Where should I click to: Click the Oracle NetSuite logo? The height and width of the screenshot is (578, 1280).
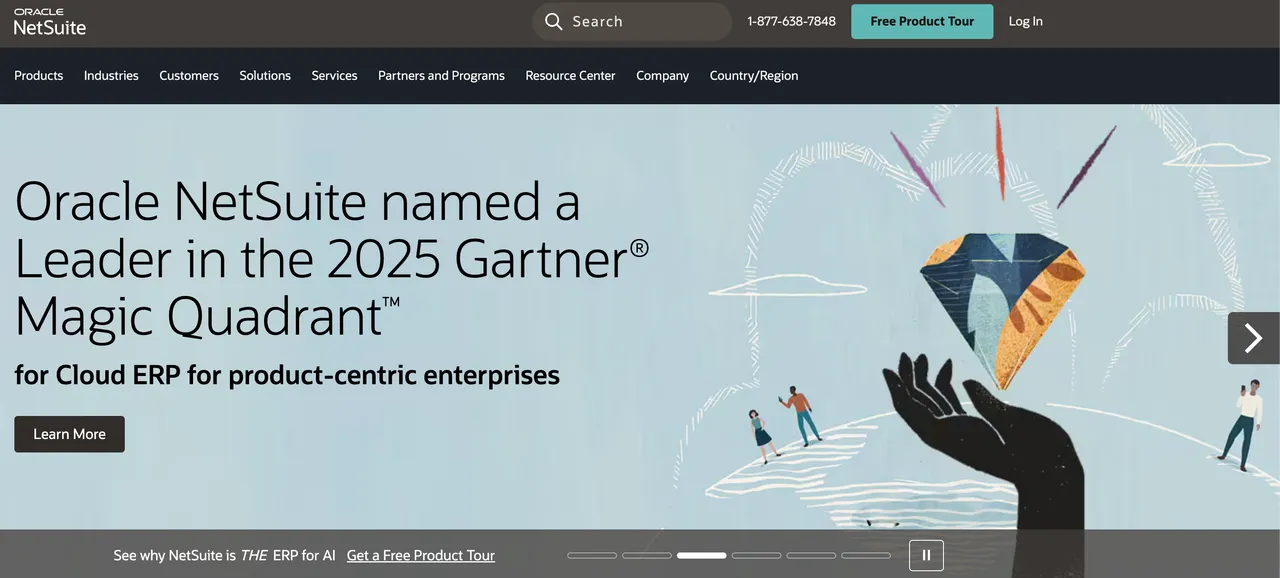pos(50,22)
